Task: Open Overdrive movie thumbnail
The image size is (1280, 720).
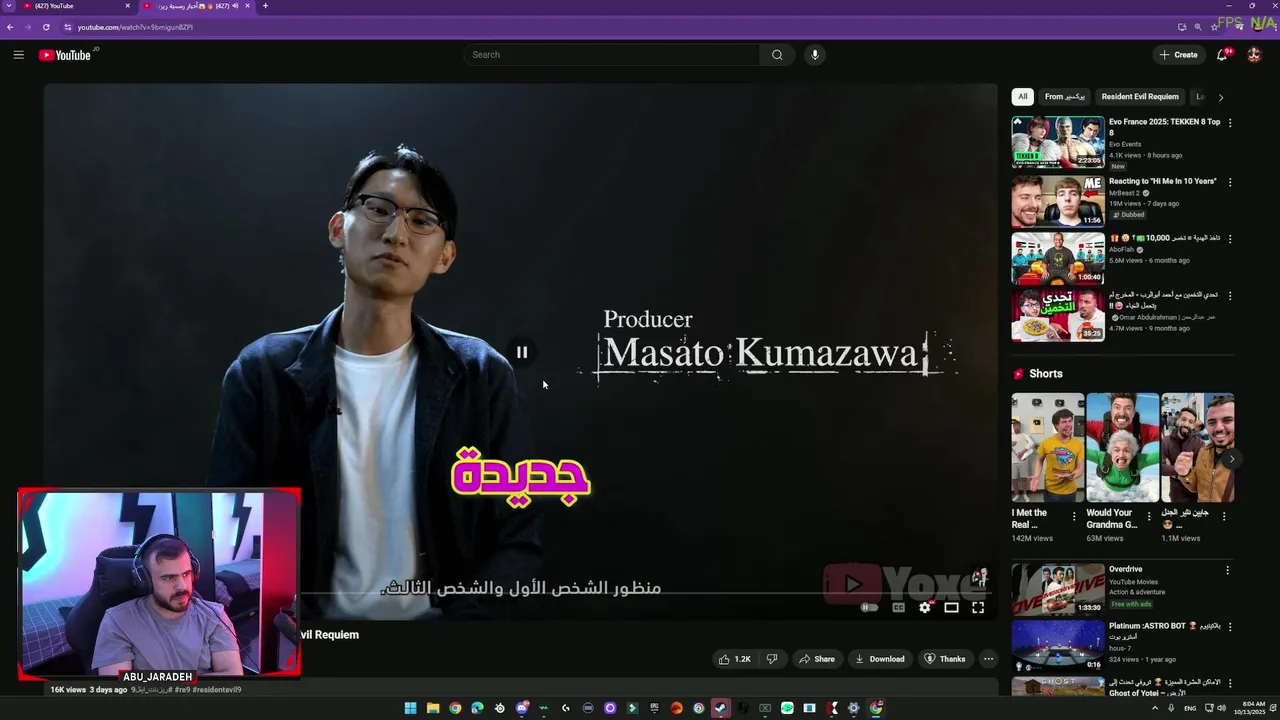Action: [x=1058, y=589]
